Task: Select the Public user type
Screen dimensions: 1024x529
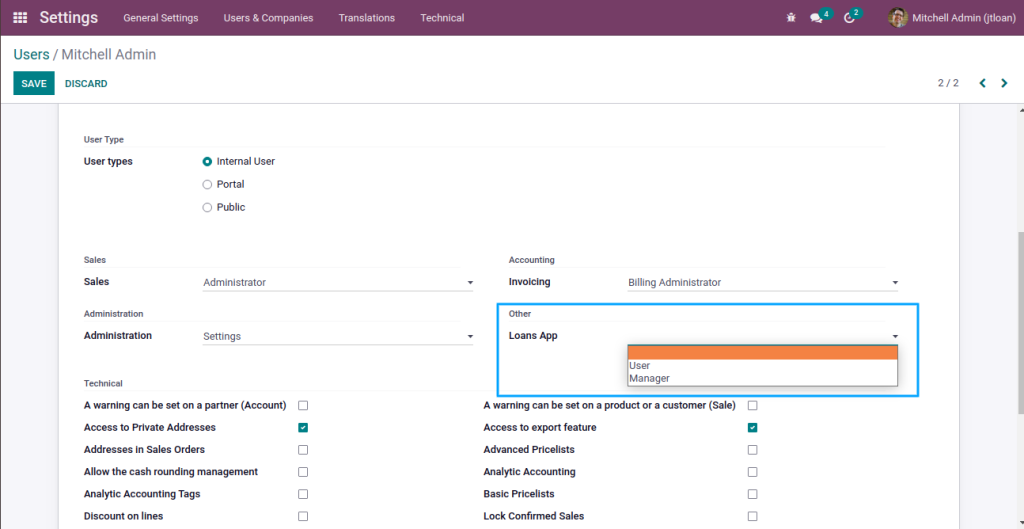Action: coord(208,207)
